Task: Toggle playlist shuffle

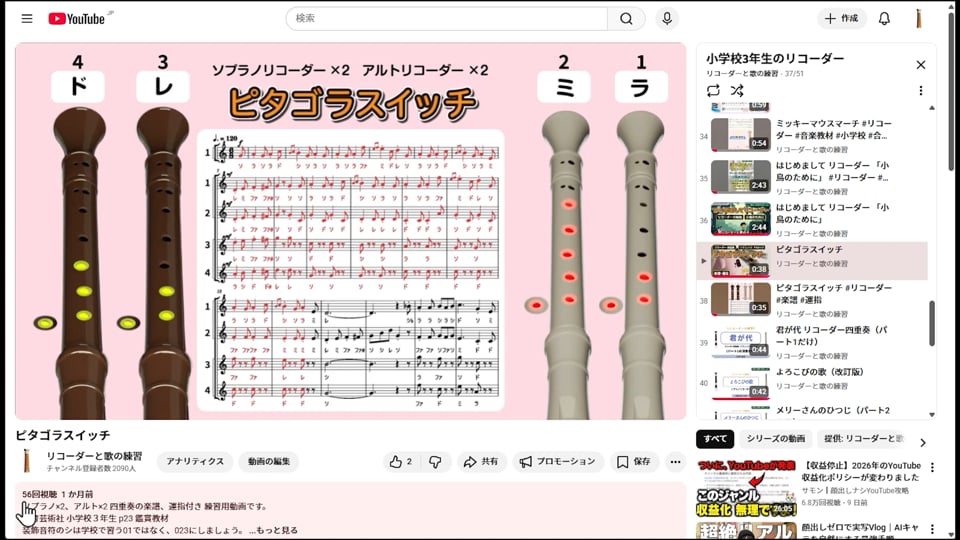Action: click(737, 91)
